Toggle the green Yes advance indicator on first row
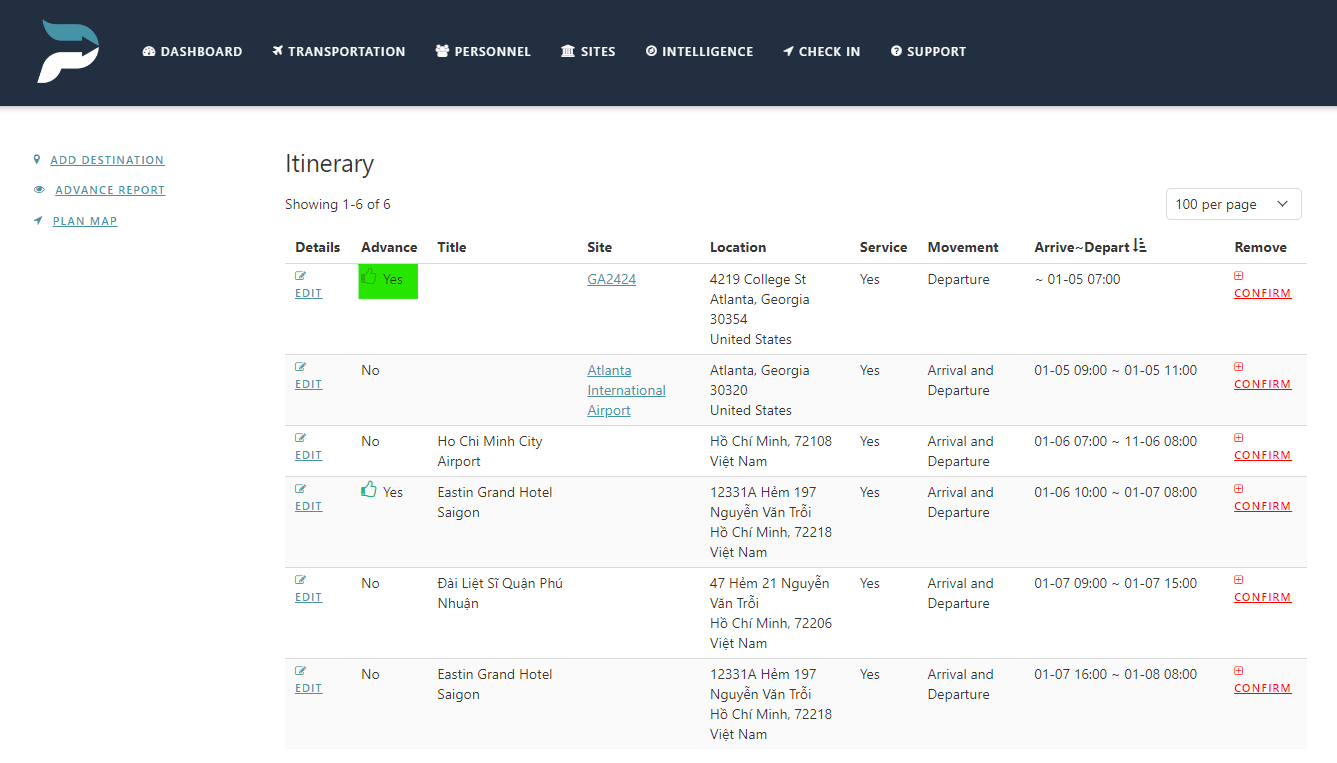The height and width of the screenshot is (763, 1337). (x=387, y=280)
